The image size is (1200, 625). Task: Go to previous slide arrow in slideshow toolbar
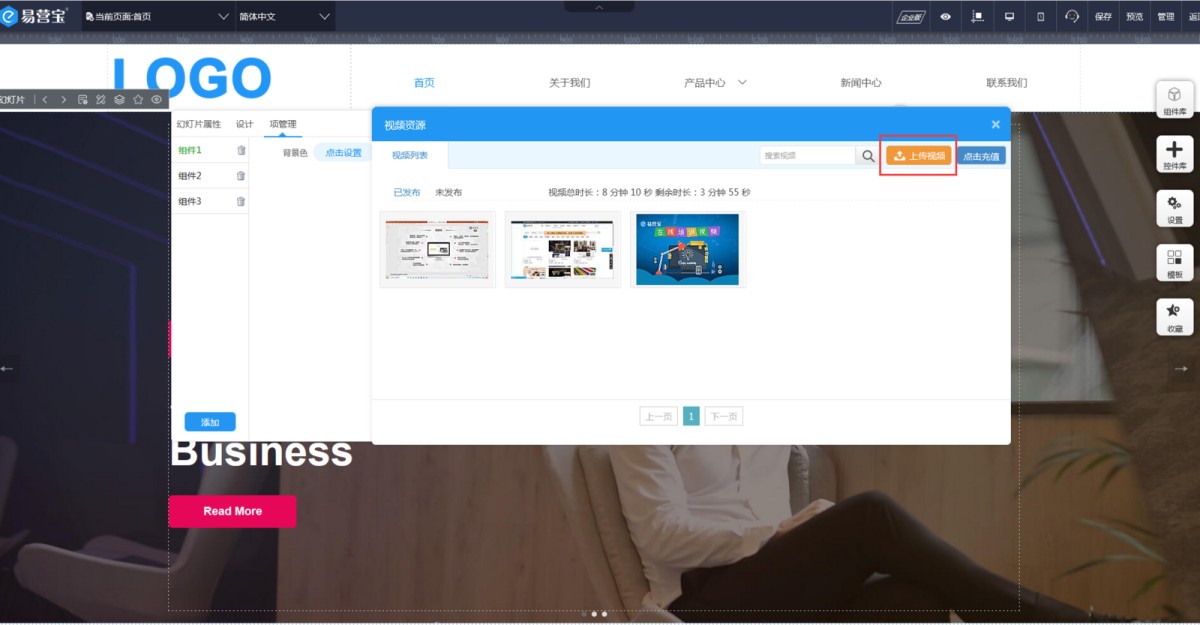point(45,99)
